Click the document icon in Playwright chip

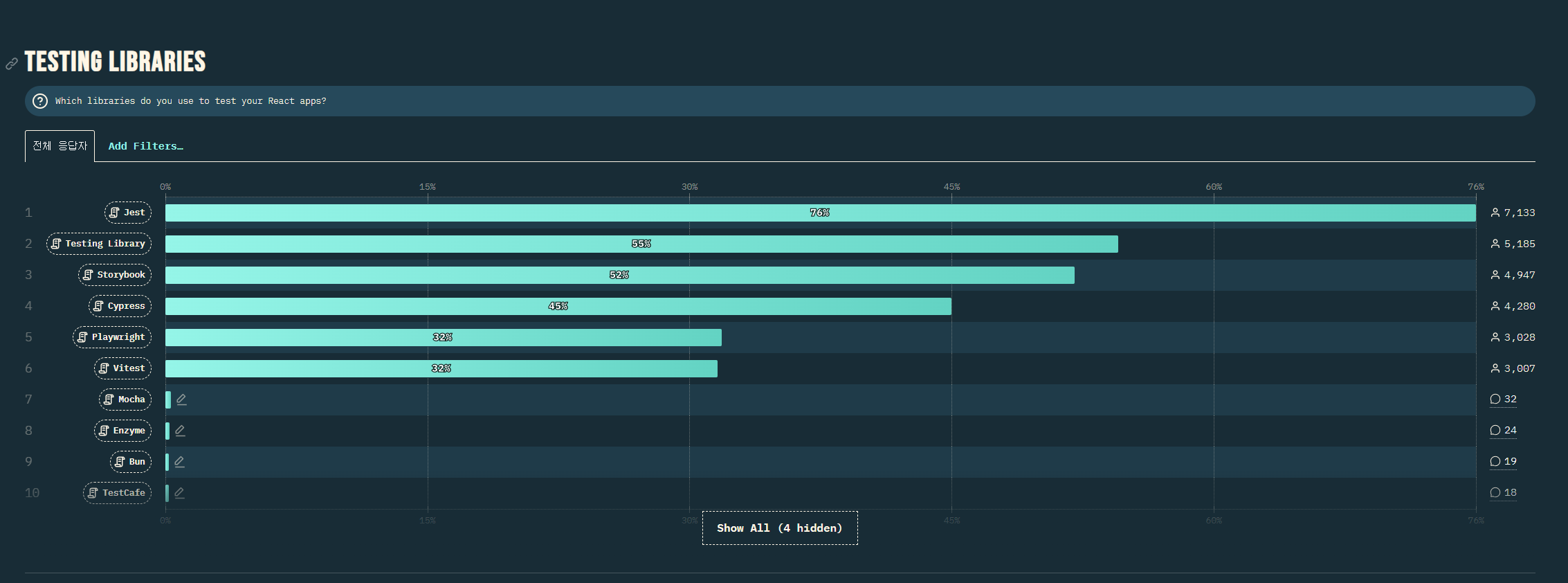coord(82,337)
